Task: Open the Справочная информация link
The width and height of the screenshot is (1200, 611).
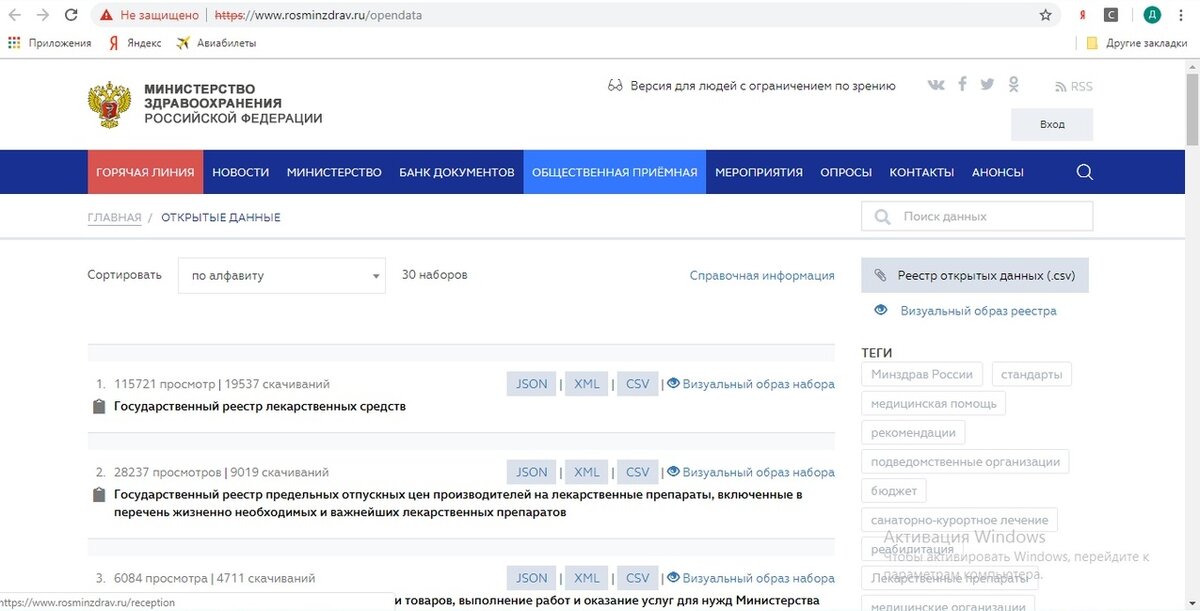Action: (762, 275)
